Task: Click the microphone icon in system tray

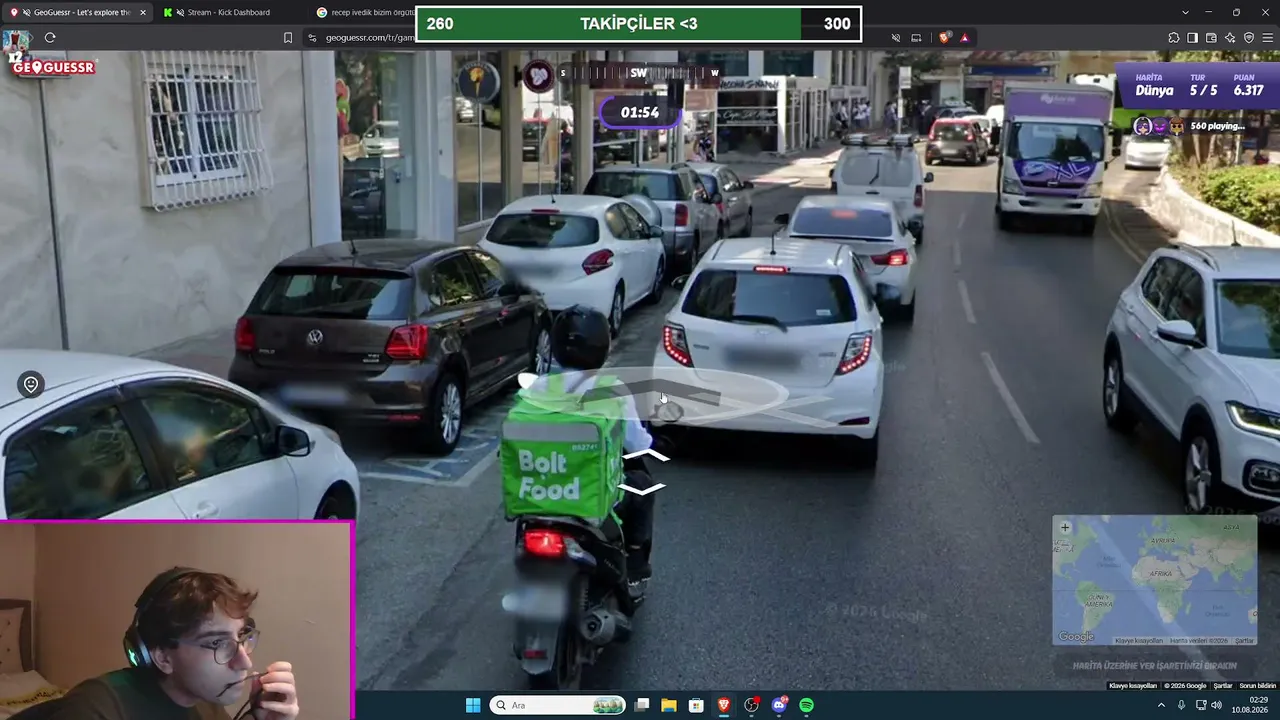Action: click(x=1181, y=705)
